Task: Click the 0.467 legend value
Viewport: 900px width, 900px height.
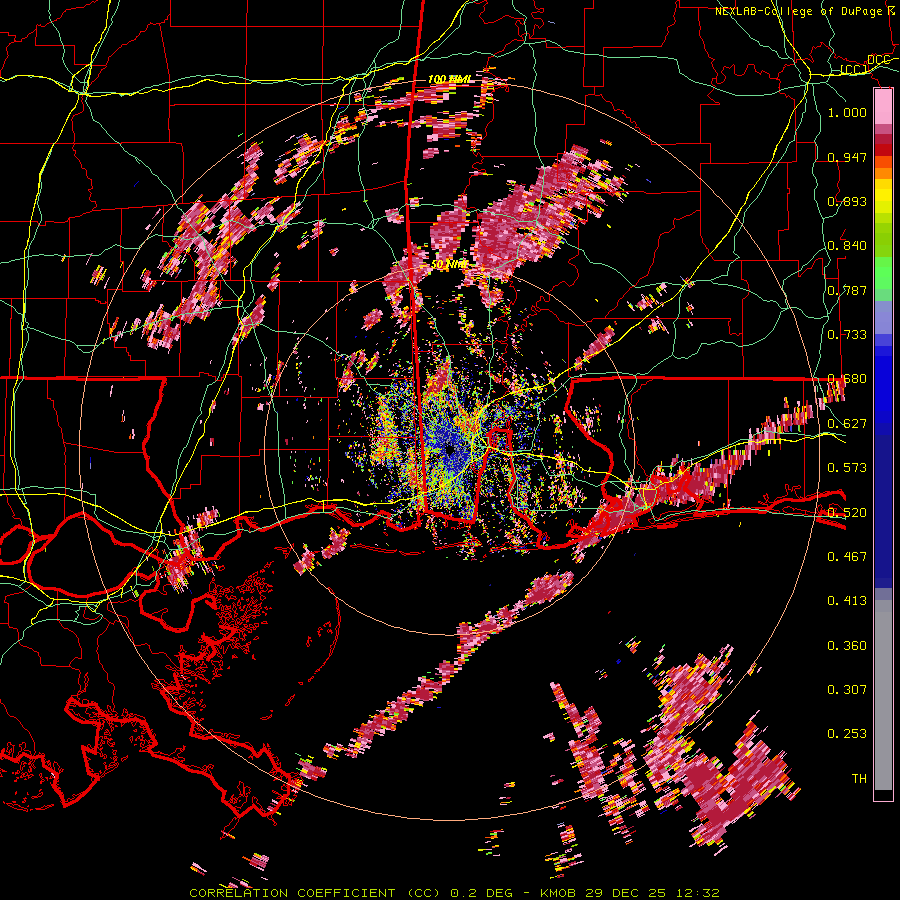Action: pyautogui.click(x=847, y=556)
